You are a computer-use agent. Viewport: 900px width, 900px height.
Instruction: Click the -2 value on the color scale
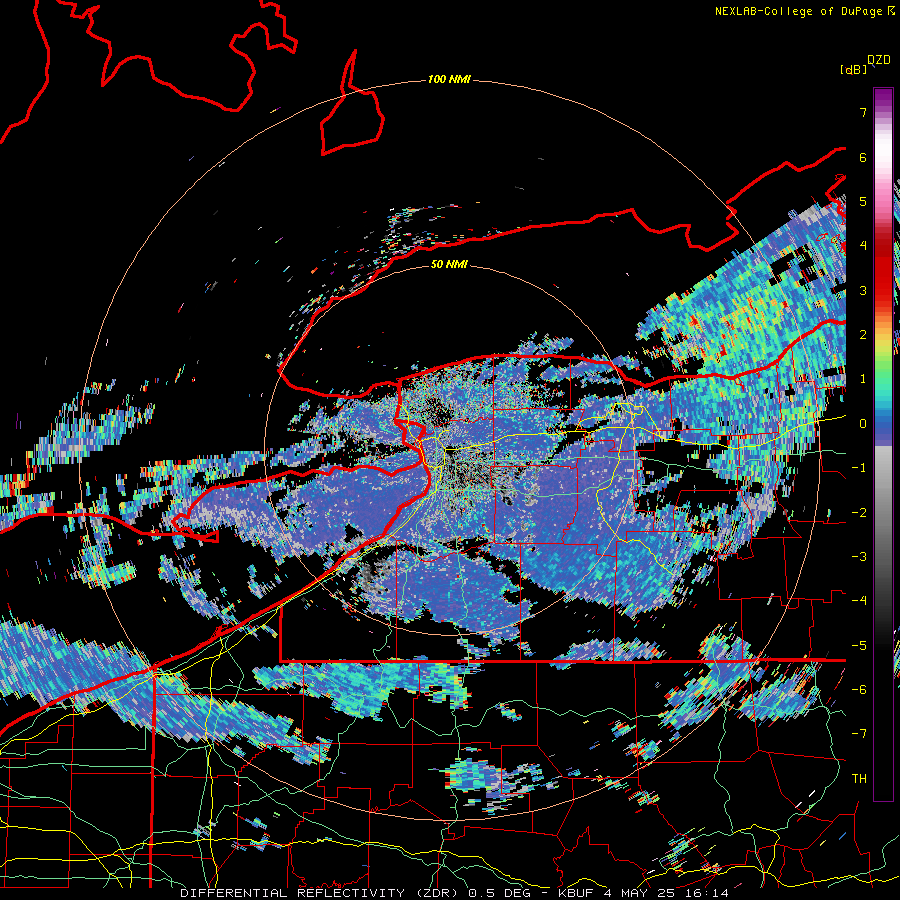tap(859, 513)
